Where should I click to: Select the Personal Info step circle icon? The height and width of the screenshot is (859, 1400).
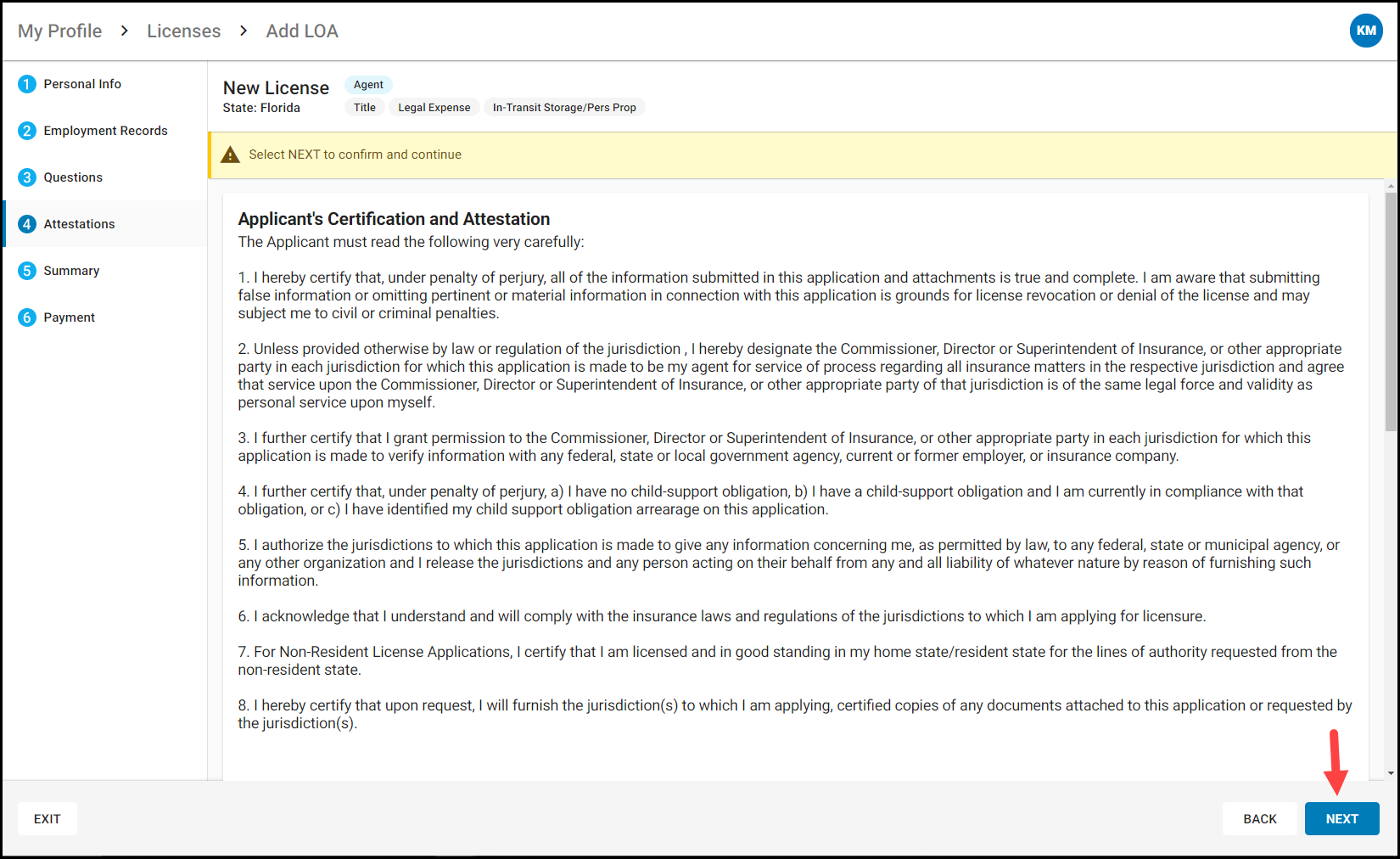coord(26,83)
